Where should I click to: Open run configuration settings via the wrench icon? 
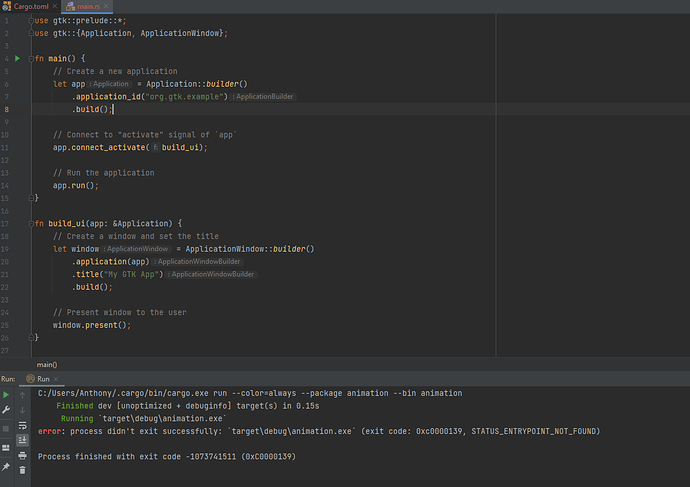[x=7, y=410]
